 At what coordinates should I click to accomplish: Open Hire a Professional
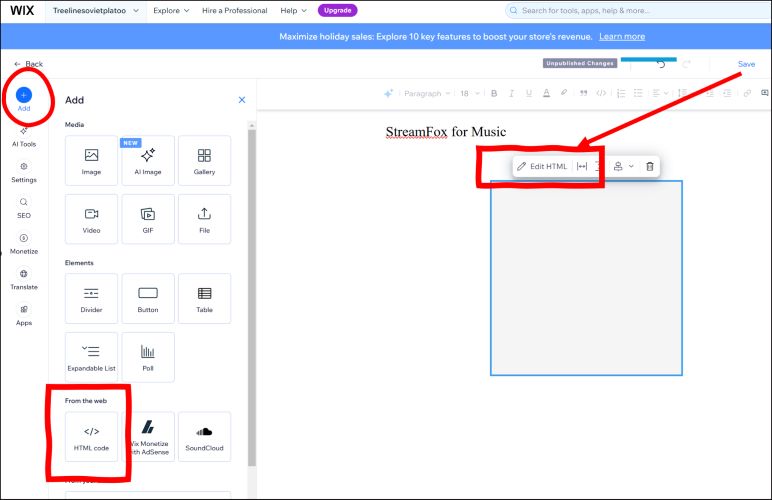[x=234, y=10]
